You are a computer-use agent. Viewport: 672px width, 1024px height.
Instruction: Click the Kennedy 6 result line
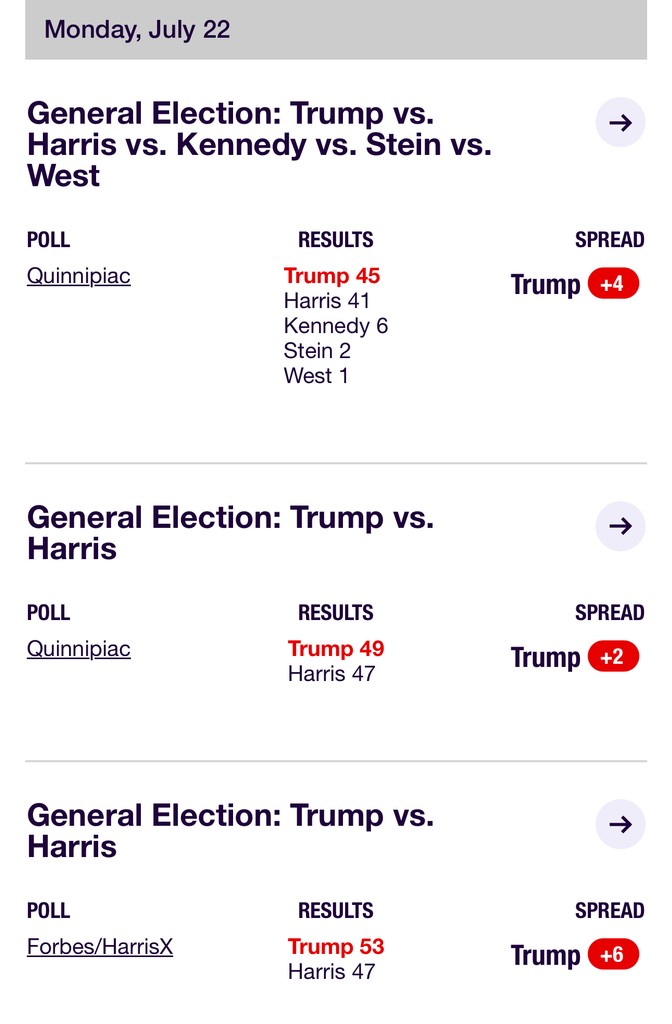click(336, 326)
